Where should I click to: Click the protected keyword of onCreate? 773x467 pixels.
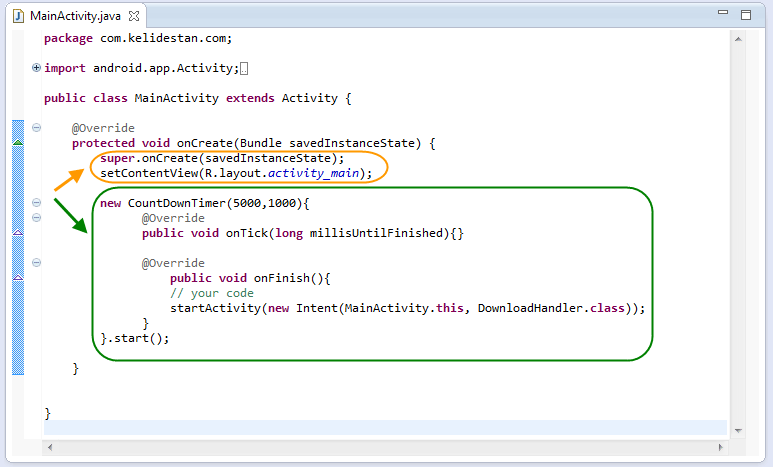tap(103, 144)
